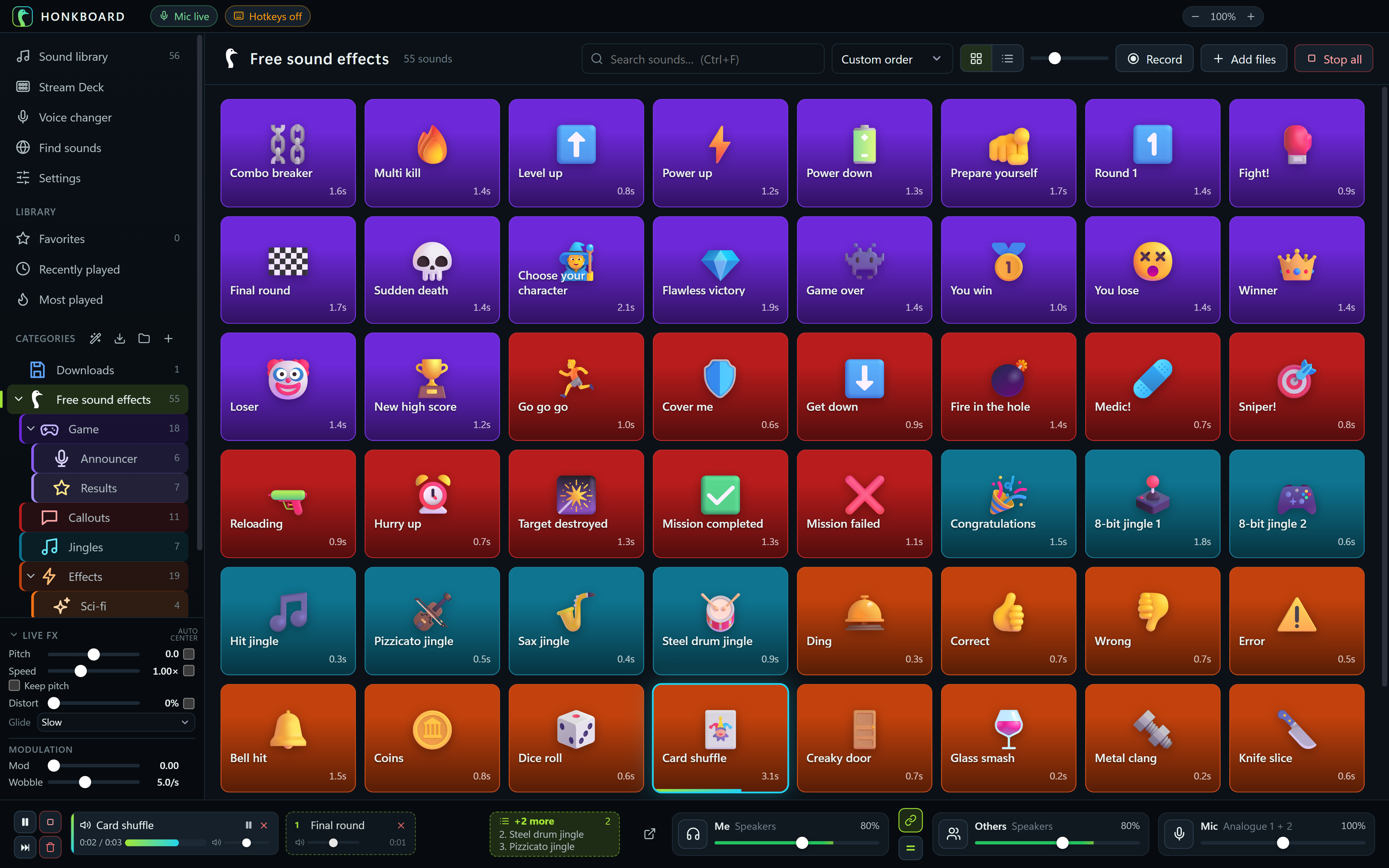Tick the Distort auto center checkbox
Screen dimensions: 1389x868
tap(189, 703)
